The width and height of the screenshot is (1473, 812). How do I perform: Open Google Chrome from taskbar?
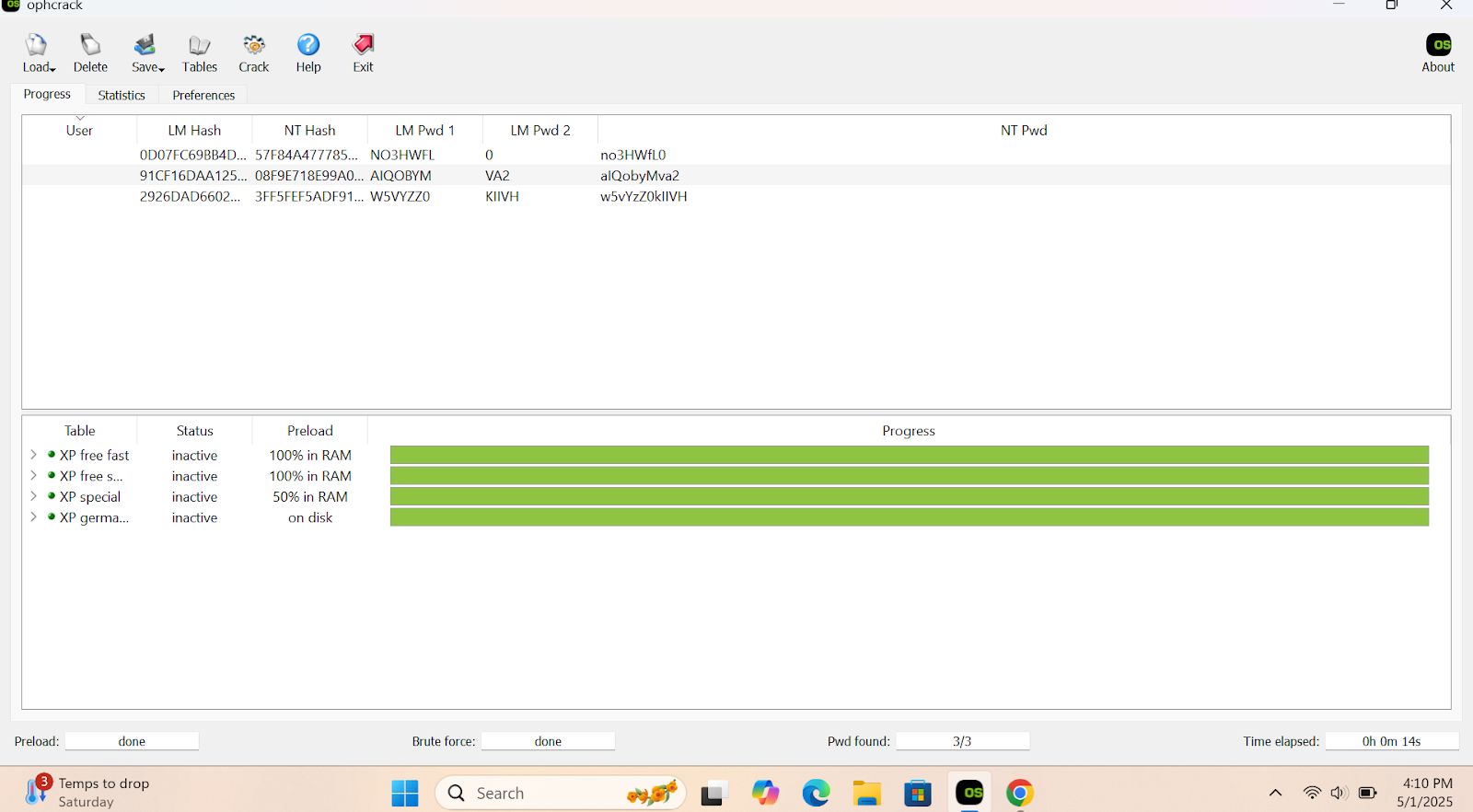pos(1020,793)
